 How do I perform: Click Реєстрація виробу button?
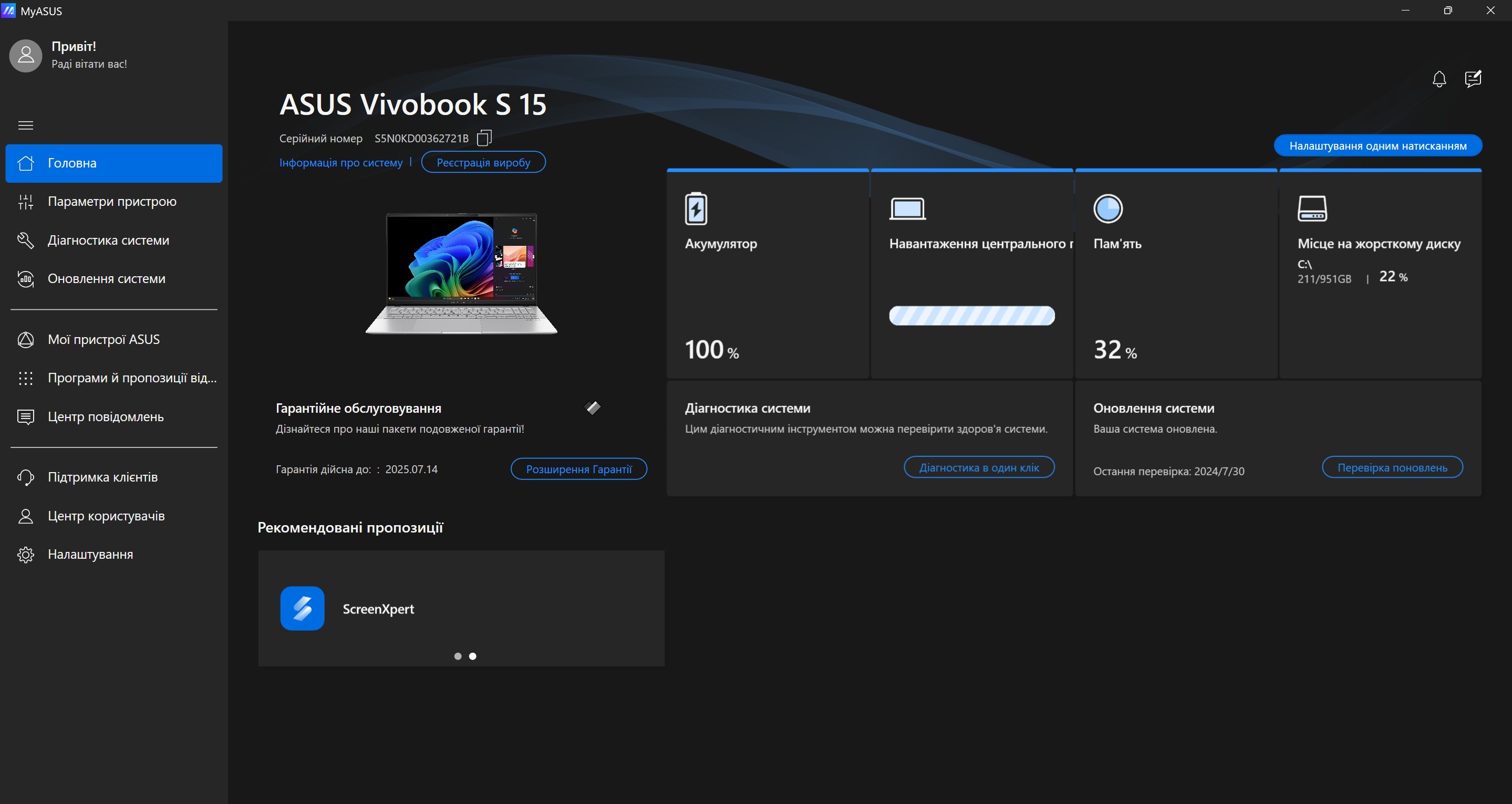[x=483, y=163]
